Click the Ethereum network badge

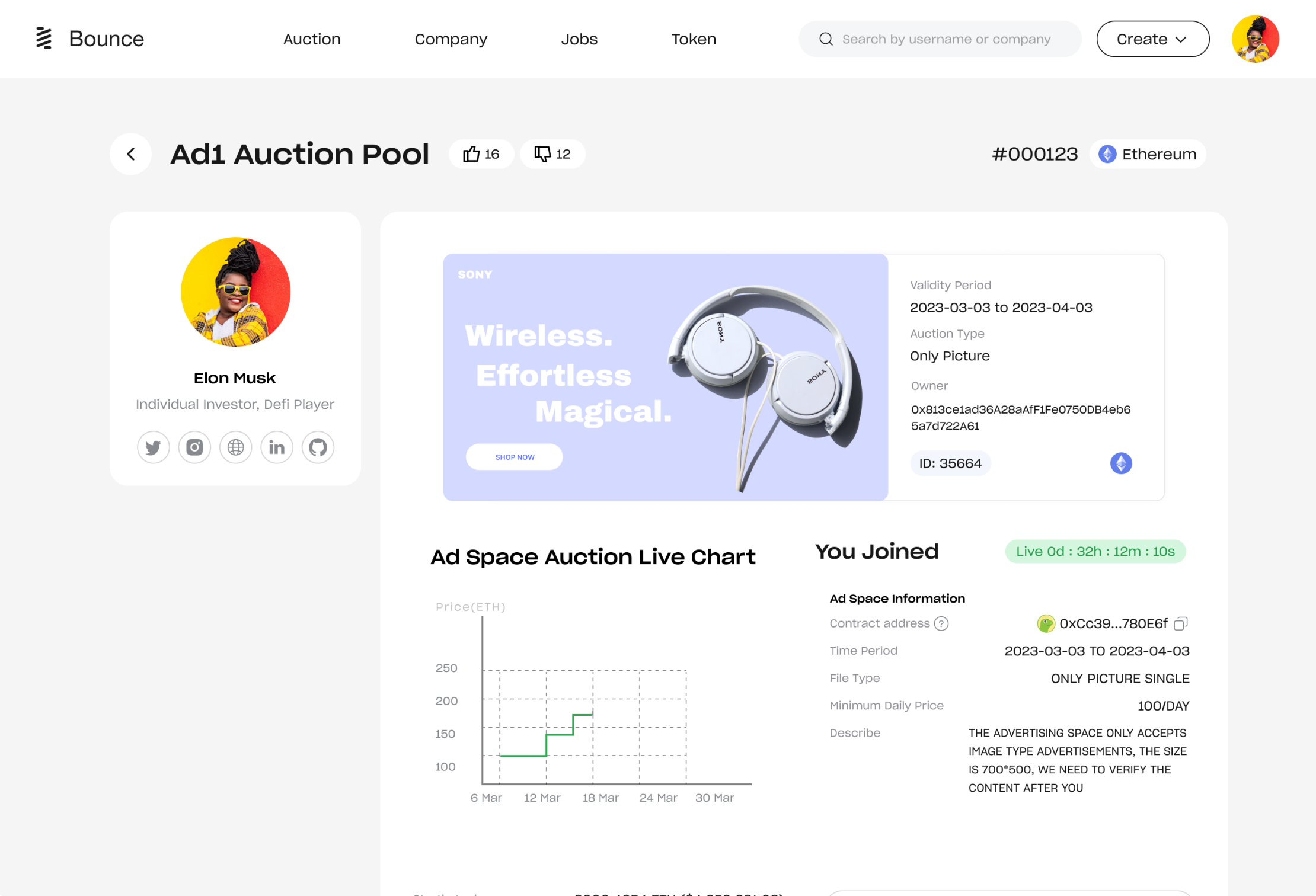(x=1147, y=154)
